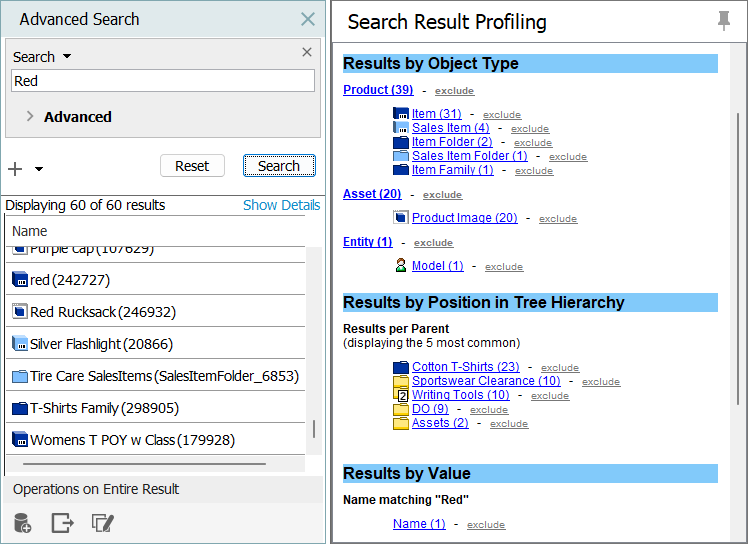Image resolution: width=748 pixels, height=544 pixels.
Task: Click the Red Rucksack product image icon
Action: [19, 312]
